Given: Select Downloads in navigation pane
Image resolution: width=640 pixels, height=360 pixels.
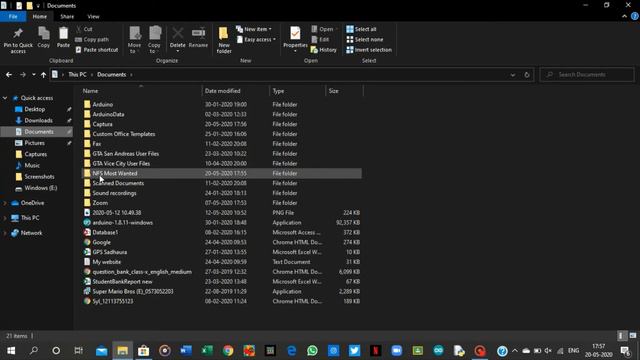Looking at the screenshot, I should tap(38, 120).
